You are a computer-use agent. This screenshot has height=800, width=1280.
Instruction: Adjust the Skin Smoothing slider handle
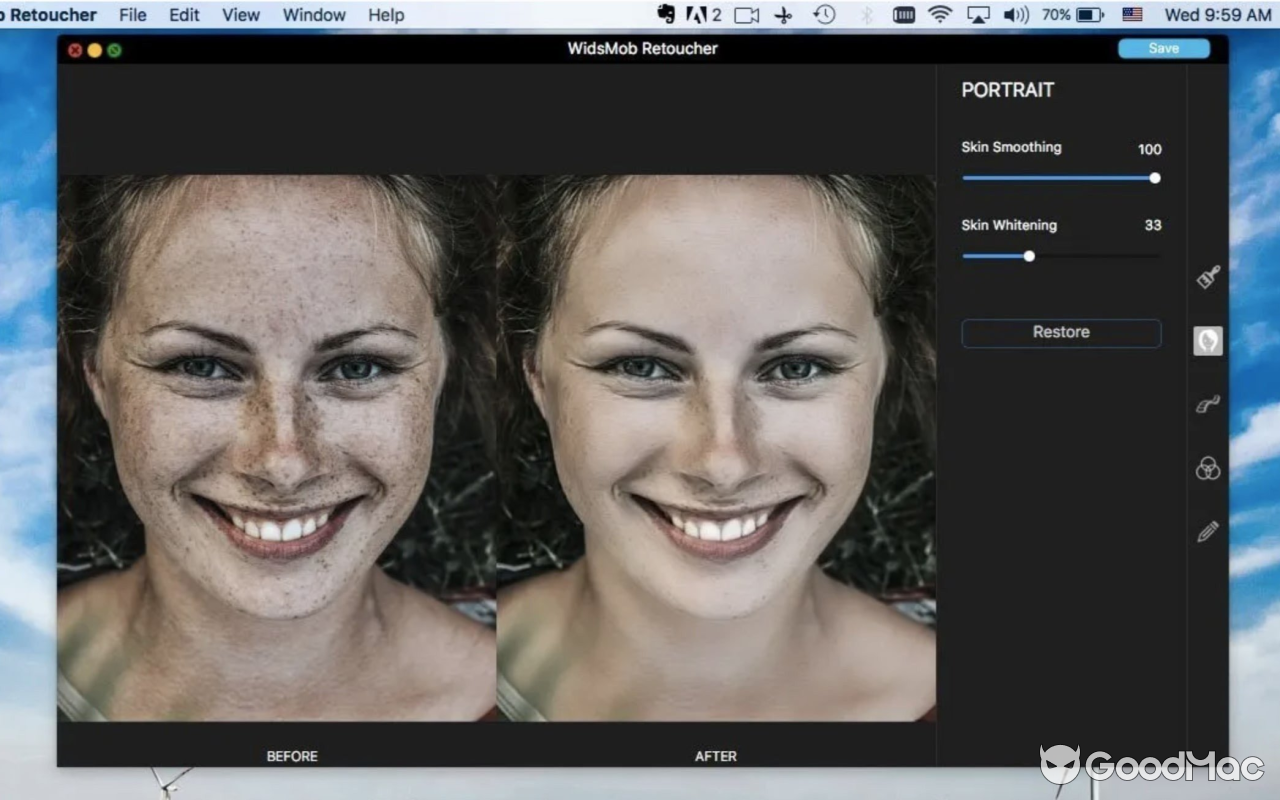1154,178
